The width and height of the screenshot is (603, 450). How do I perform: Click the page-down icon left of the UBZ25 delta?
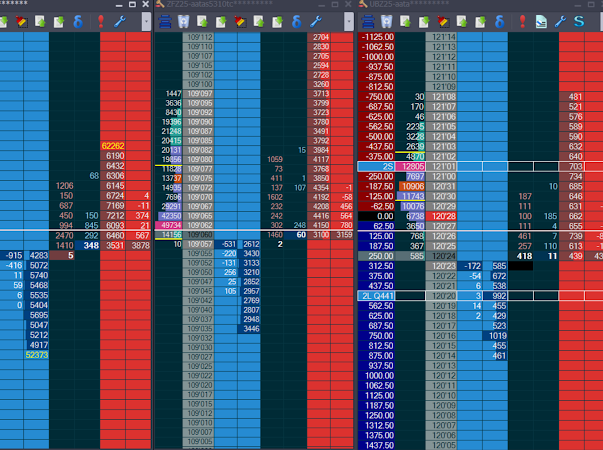481,22
